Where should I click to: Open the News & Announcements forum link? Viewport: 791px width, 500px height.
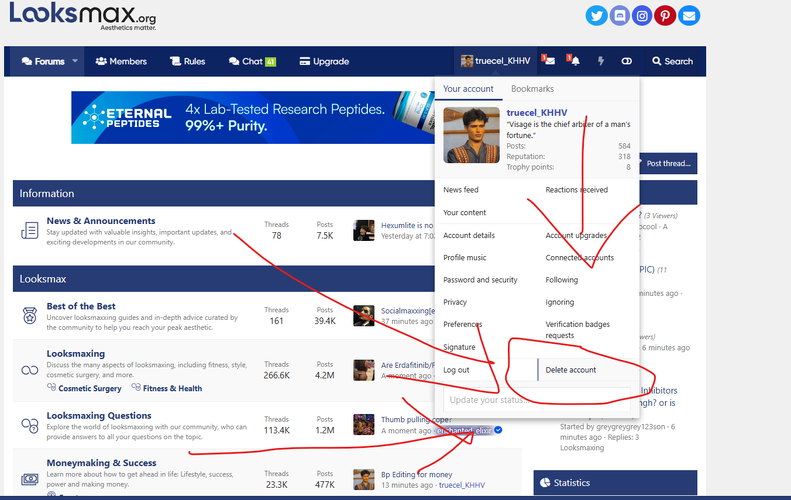click(101, 220)
